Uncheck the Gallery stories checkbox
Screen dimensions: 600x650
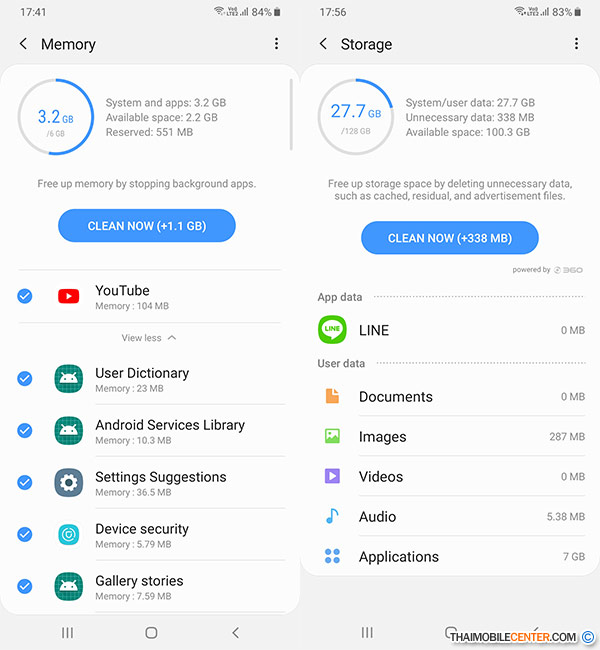pos(25,586)
